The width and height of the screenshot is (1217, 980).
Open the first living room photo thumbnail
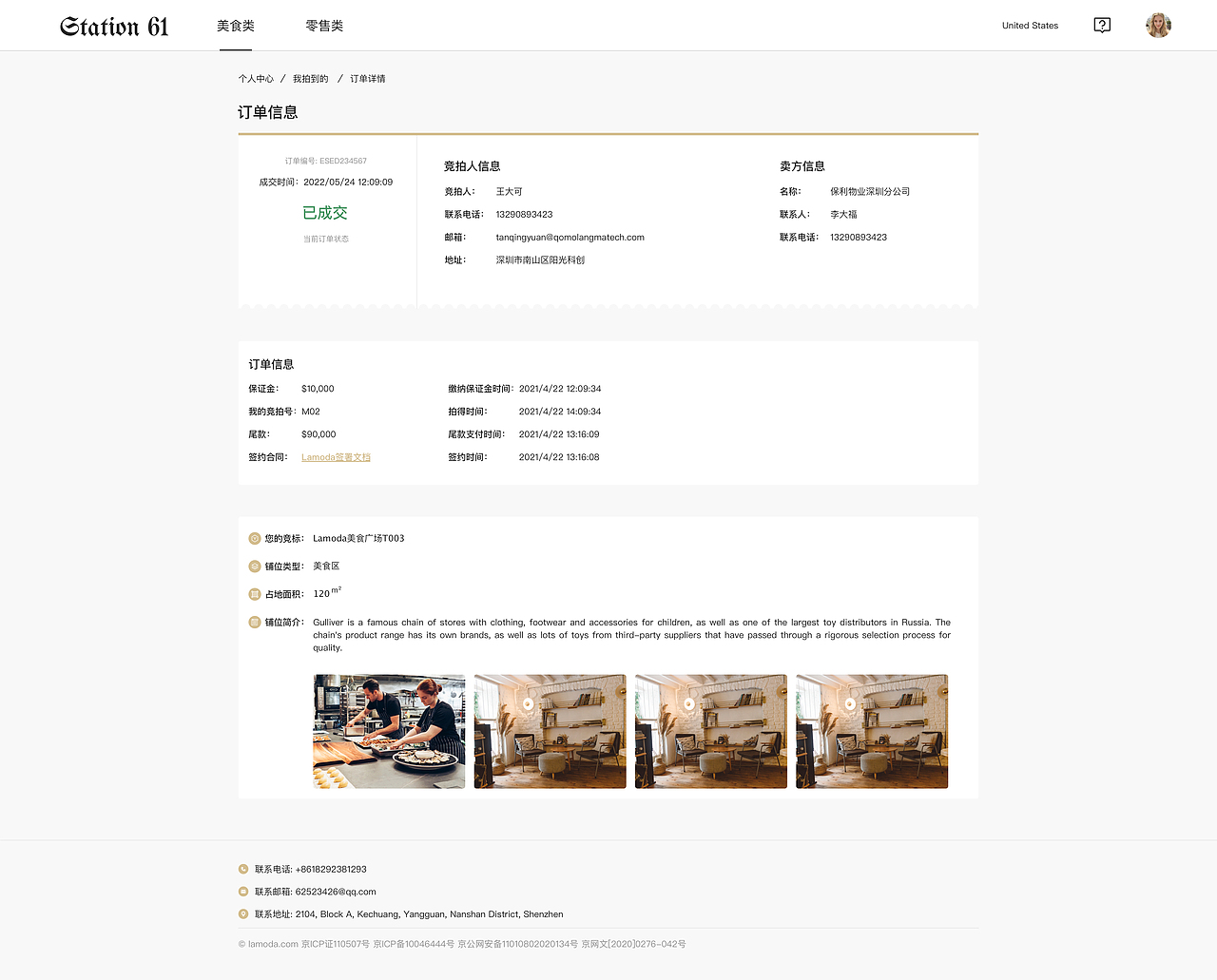click(x=551, y=732)
